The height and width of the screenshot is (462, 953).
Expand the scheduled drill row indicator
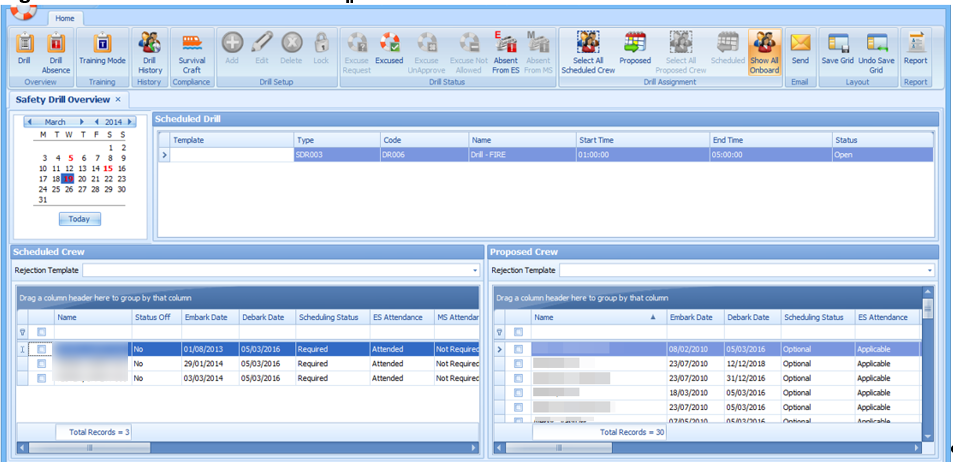tap(163, 155)
